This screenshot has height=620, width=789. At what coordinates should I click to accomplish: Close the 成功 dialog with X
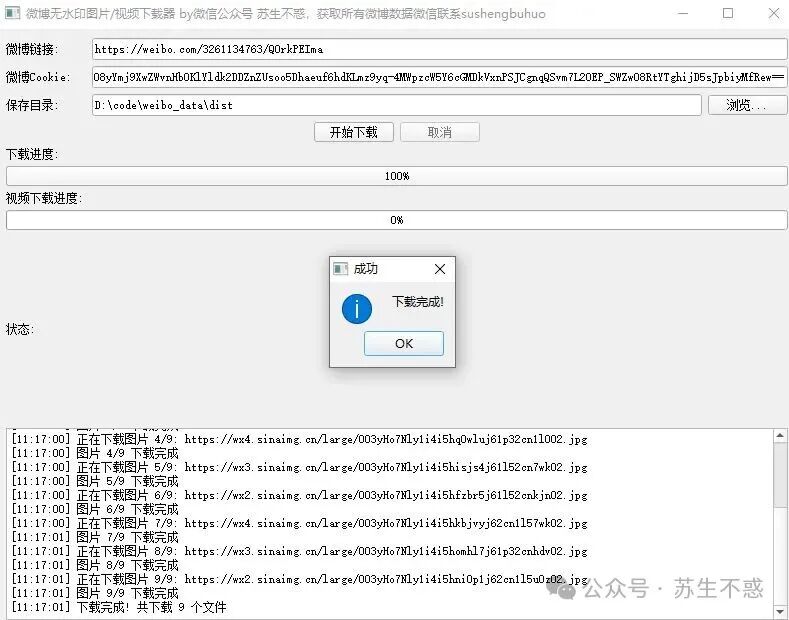440,269
